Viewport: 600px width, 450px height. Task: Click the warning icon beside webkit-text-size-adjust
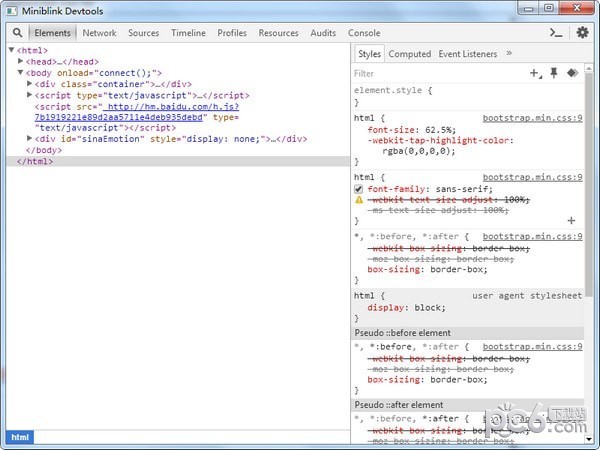(360, 199)
